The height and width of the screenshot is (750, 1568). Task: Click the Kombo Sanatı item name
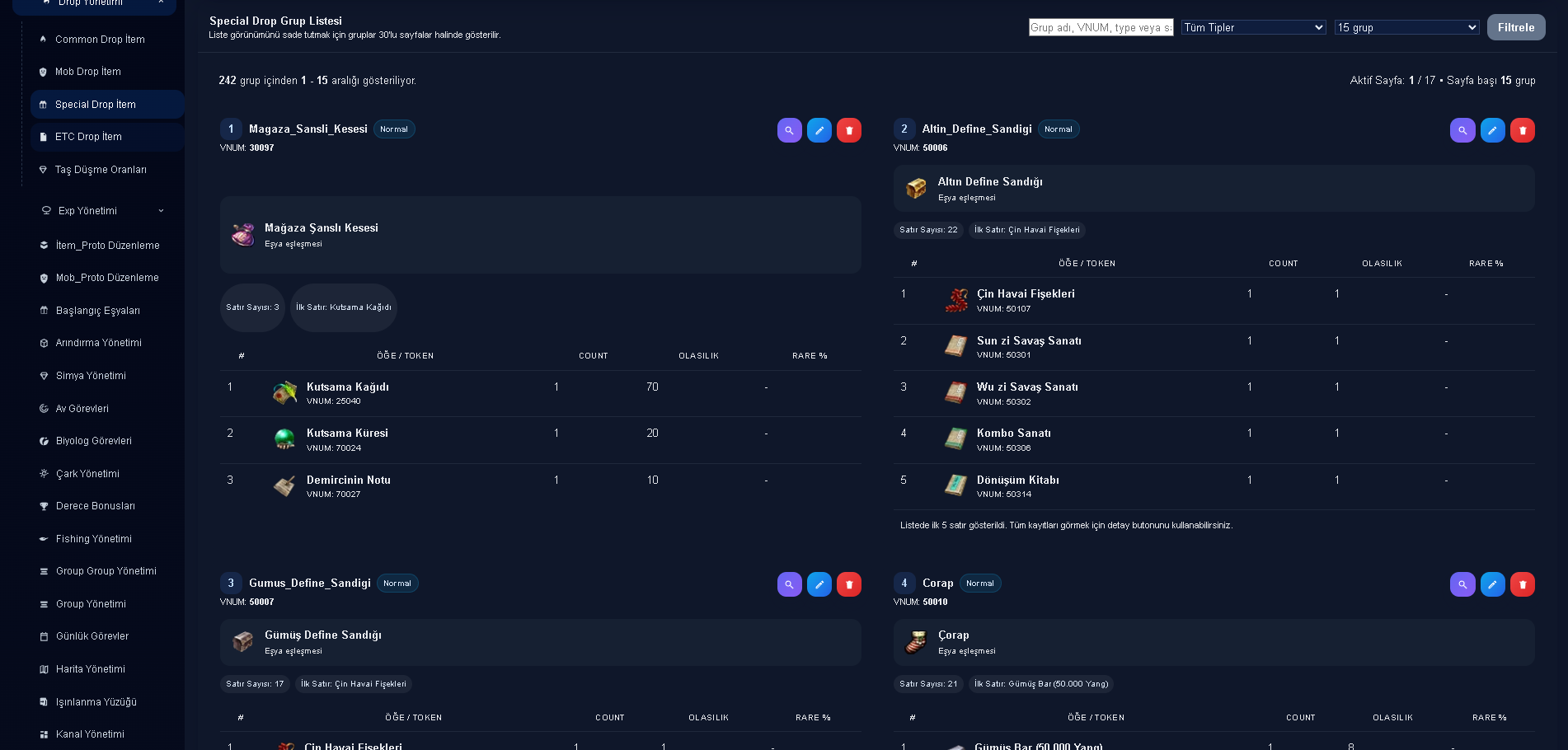1014,434
